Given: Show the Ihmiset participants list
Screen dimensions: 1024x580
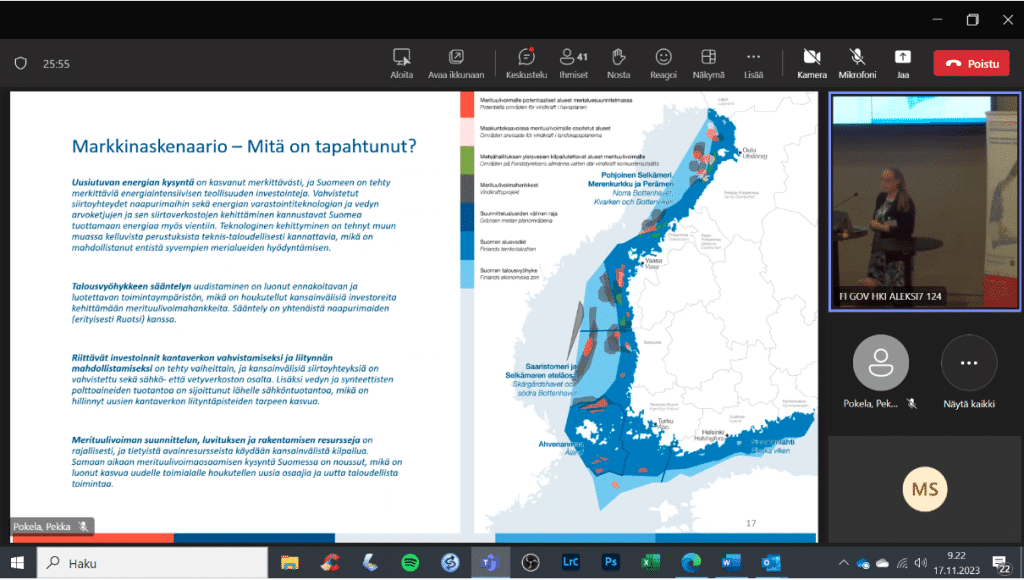Looking at the screenshot, I should [x=573, y=64].
